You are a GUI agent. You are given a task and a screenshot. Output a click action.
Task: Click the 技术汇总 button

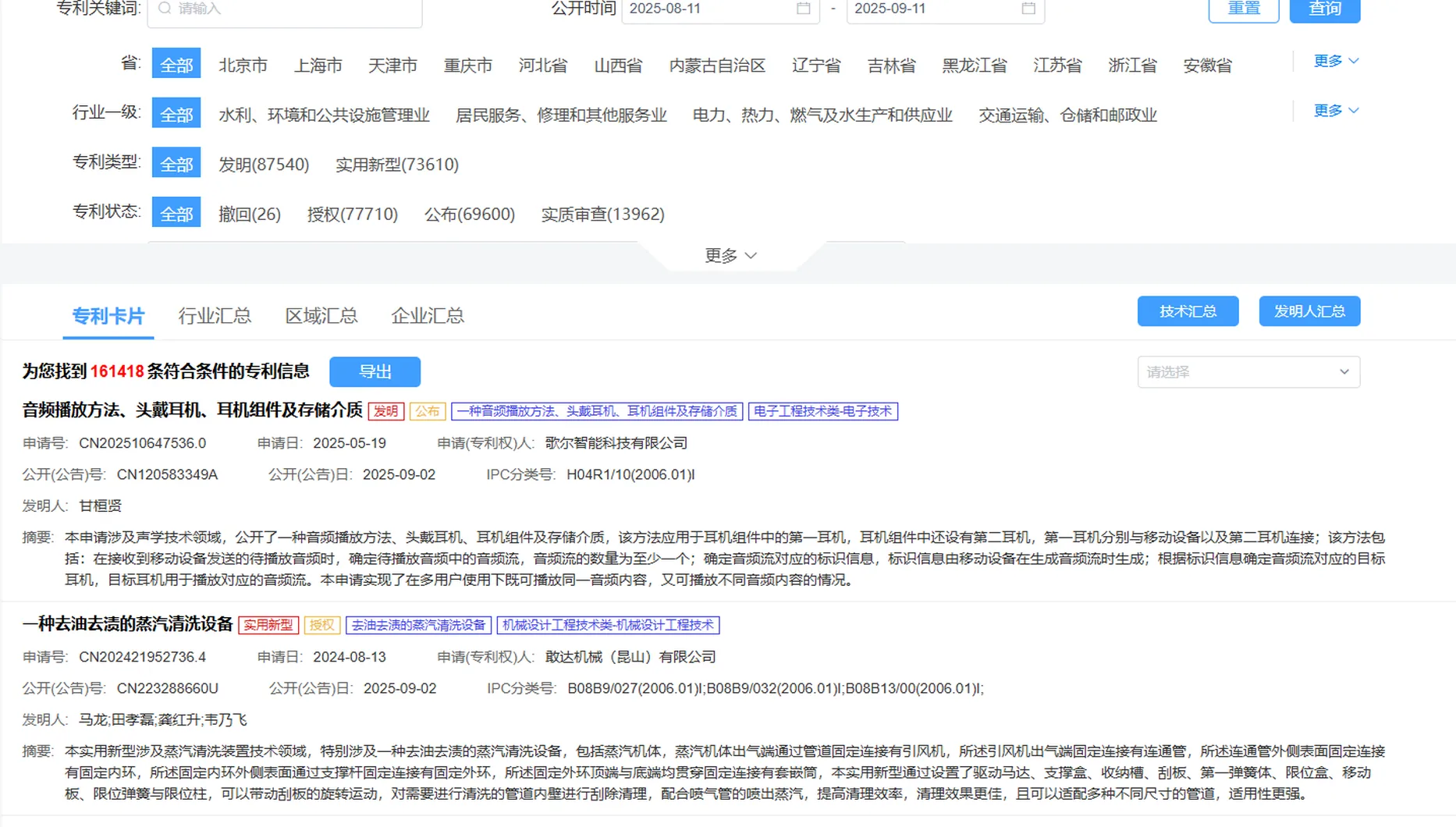coord(1188,311)
